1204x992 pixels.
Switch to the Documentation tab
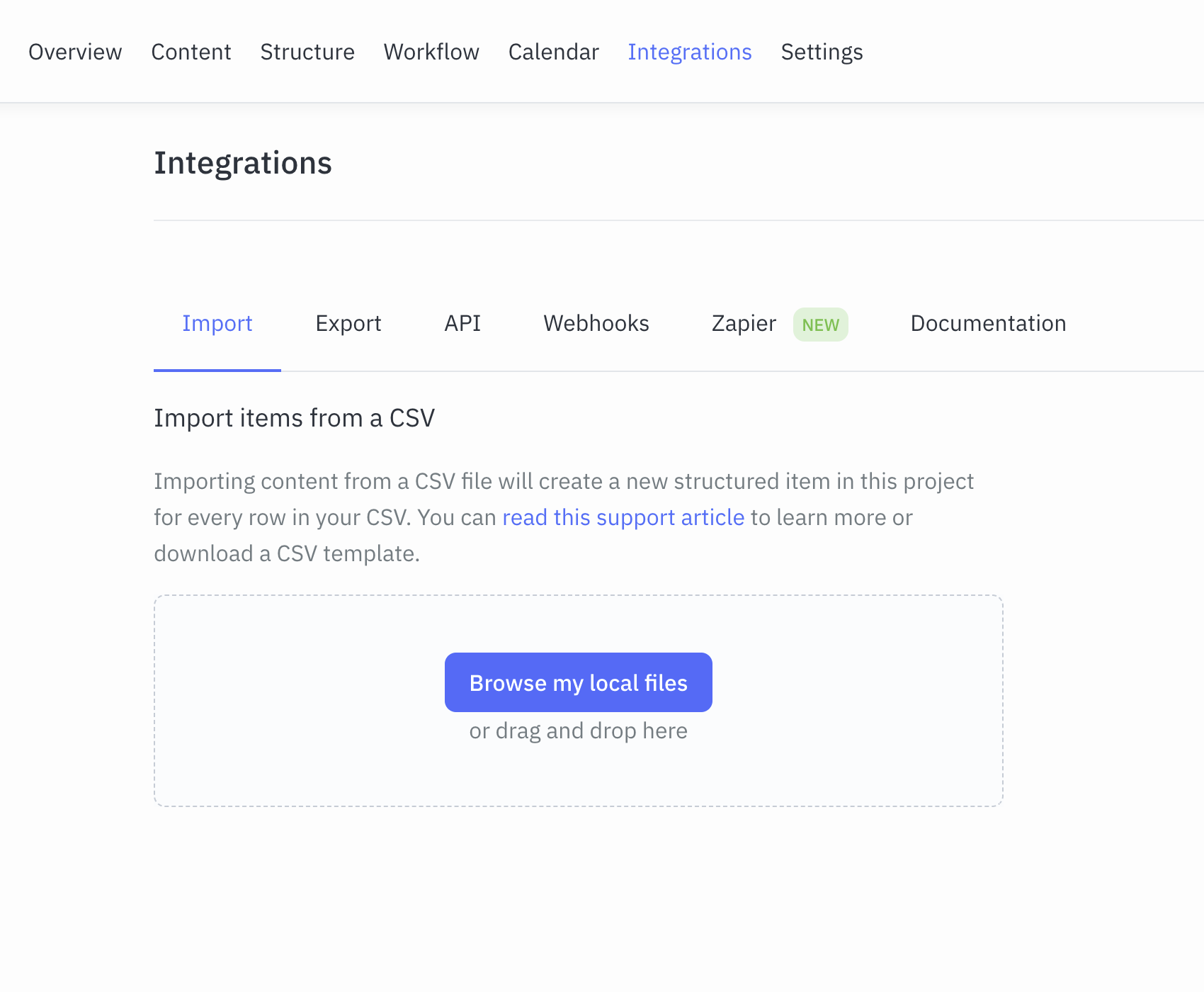tap(988, 323)
